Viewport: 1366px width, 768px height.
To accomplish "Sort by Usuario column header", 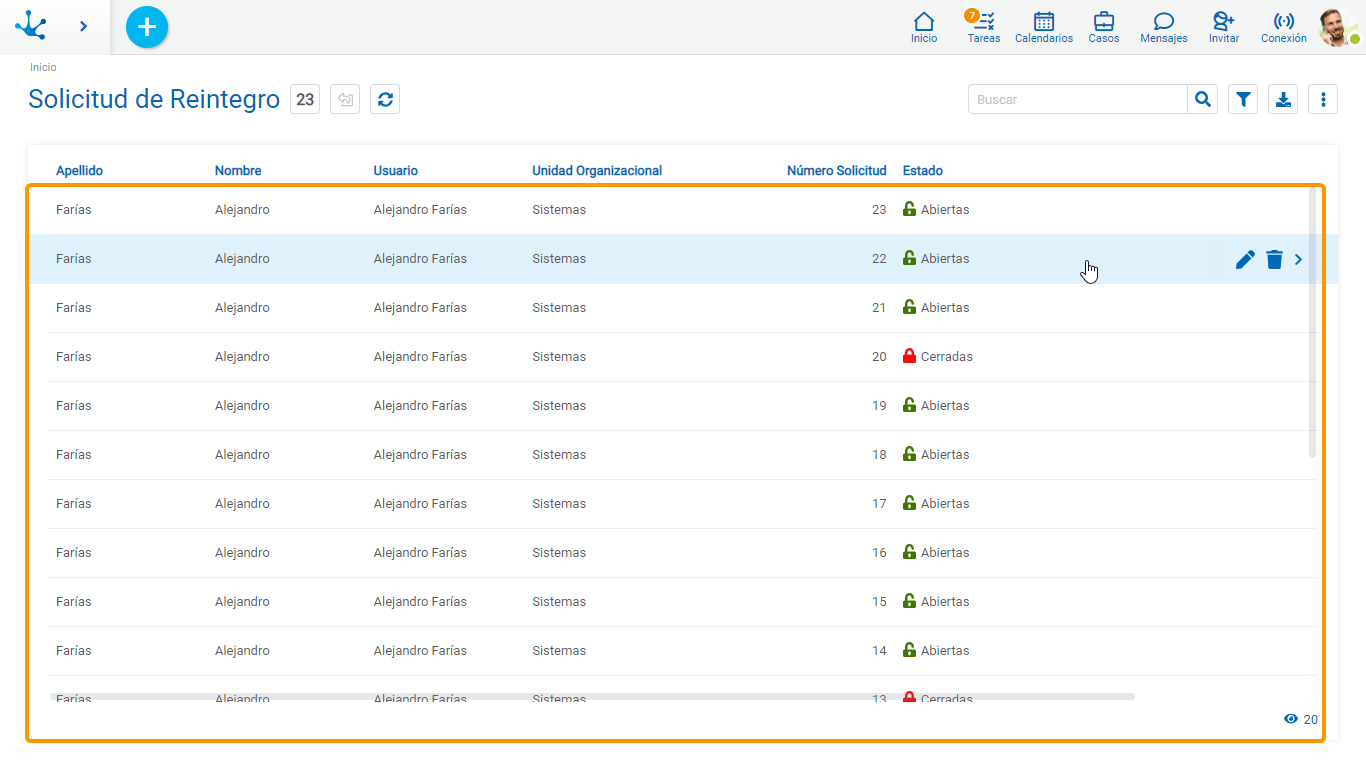I will coord(396,171).
